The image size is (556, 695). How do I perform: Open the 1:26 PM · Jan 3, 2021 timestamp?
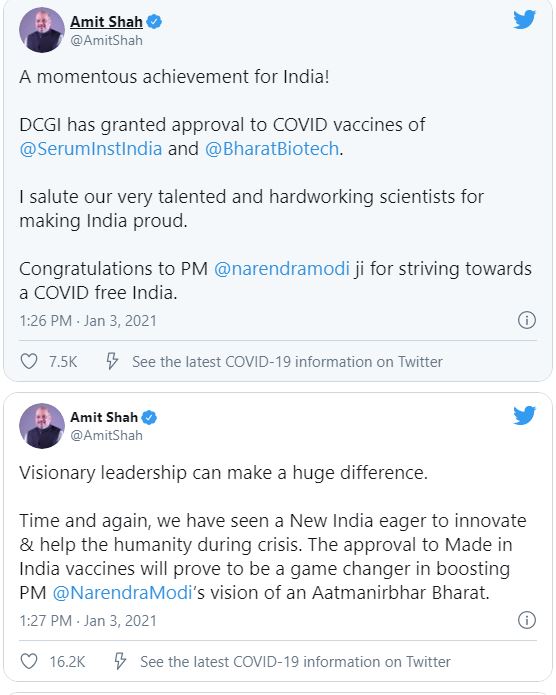pyautogui.click(x=88, y=320)
